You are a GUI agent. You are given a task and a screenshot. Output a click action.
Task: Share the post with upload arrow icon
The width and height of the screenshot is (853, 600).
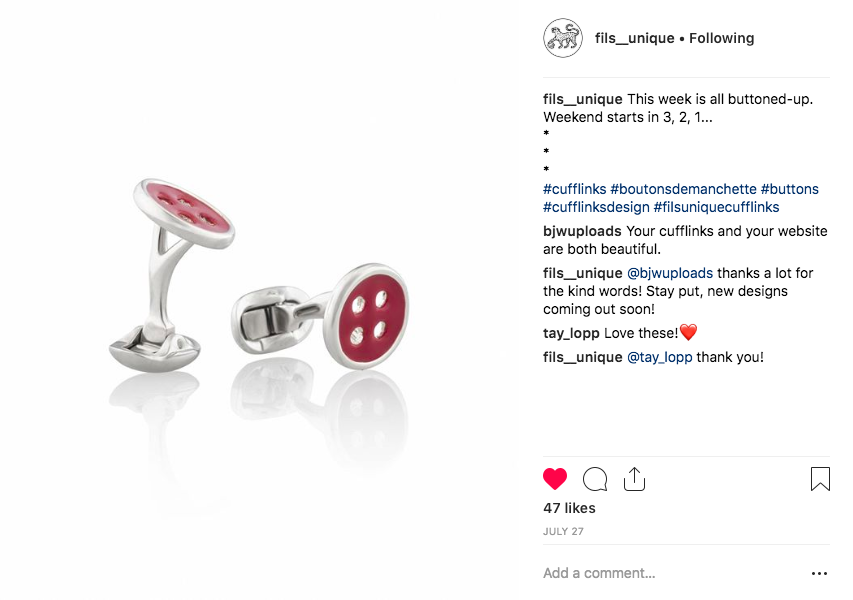point(634,479)
